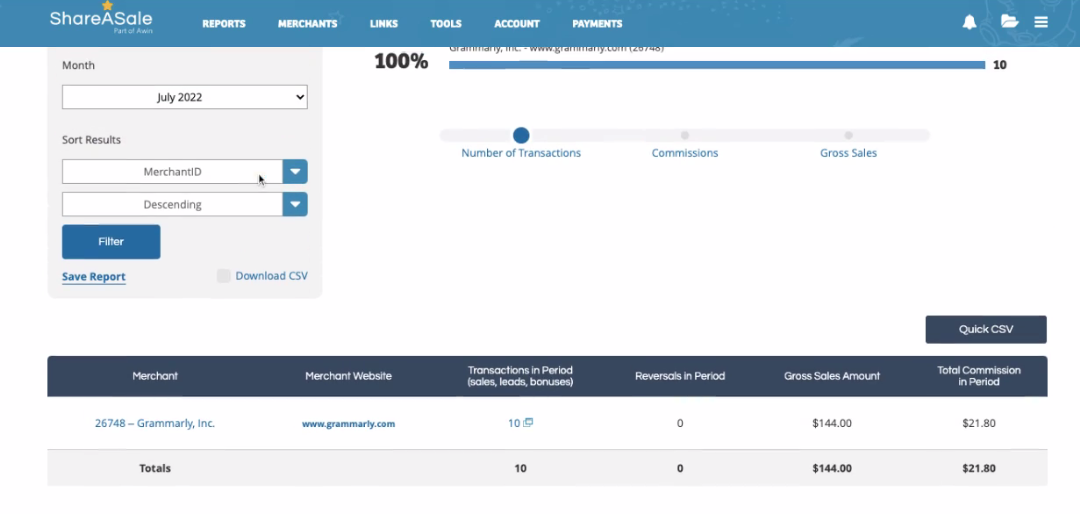Click the Gross Sales Amount column header

coord(832,376)
